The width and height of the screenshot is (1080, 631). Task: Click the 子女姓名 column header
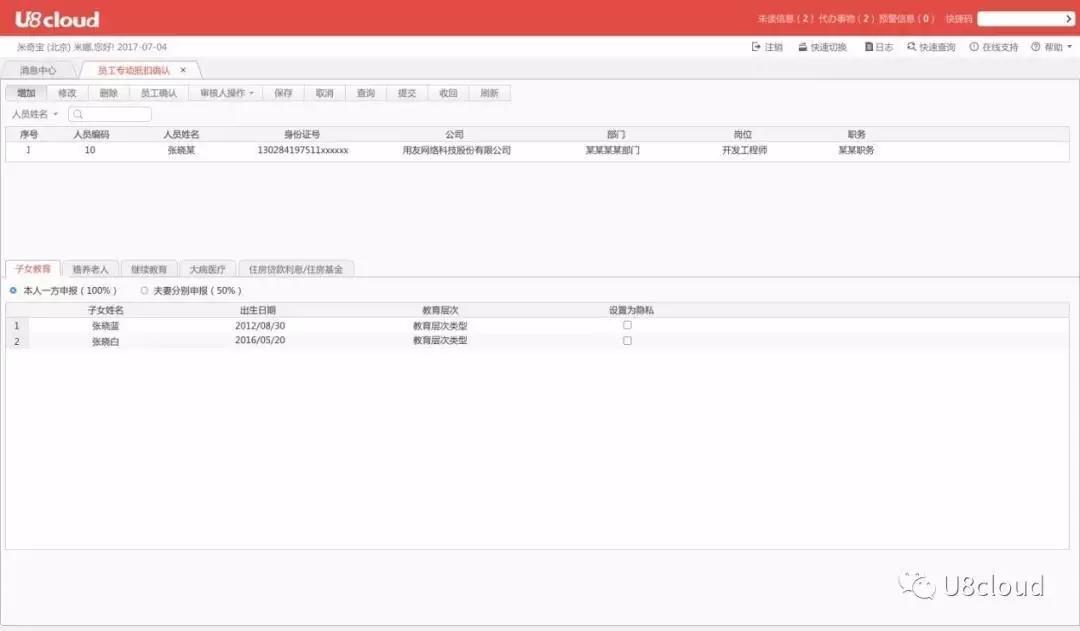tap(106, 311)
